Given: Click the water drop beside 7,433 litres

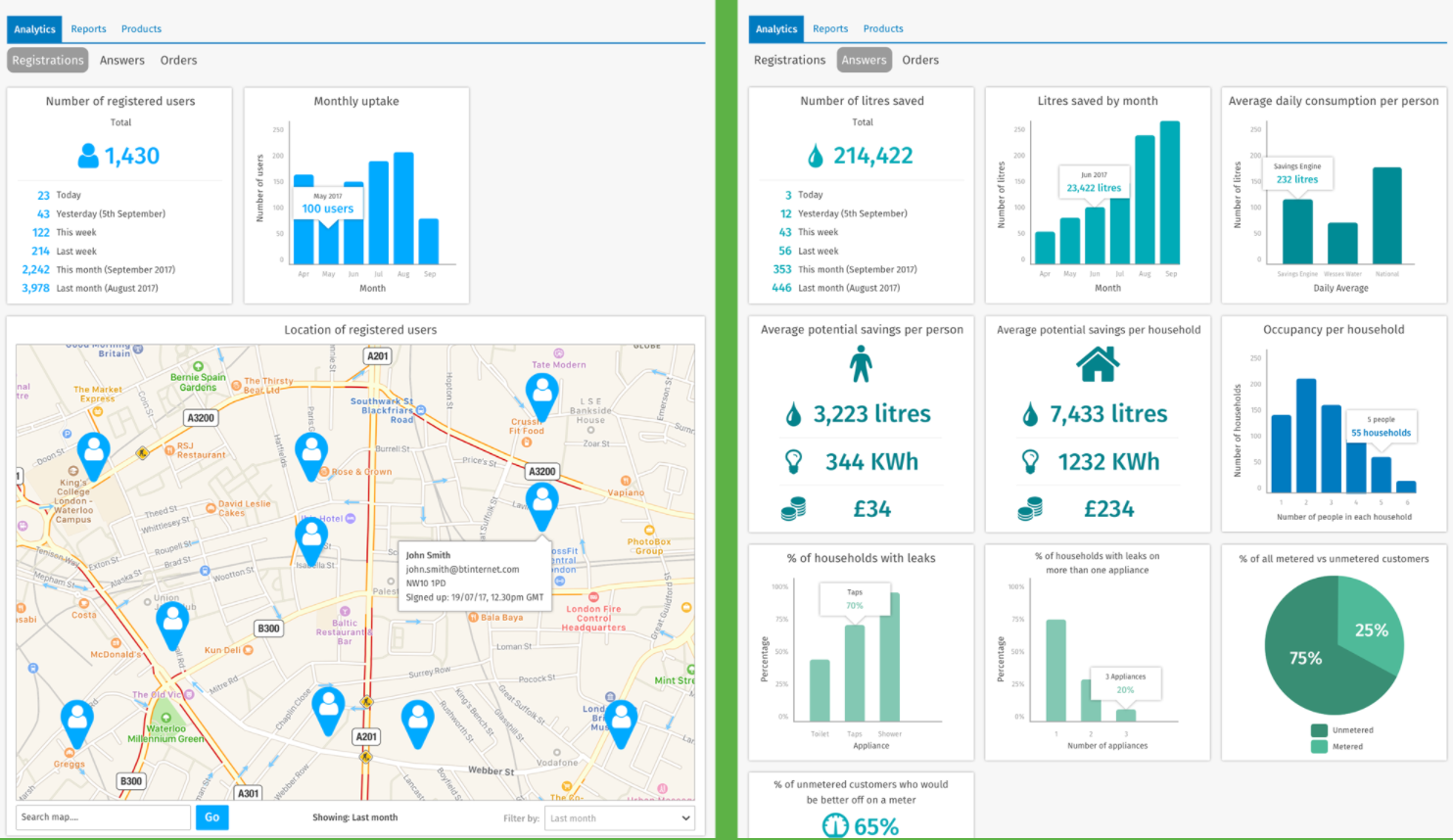Looking at the screenshot, I should pos(1029,415).
